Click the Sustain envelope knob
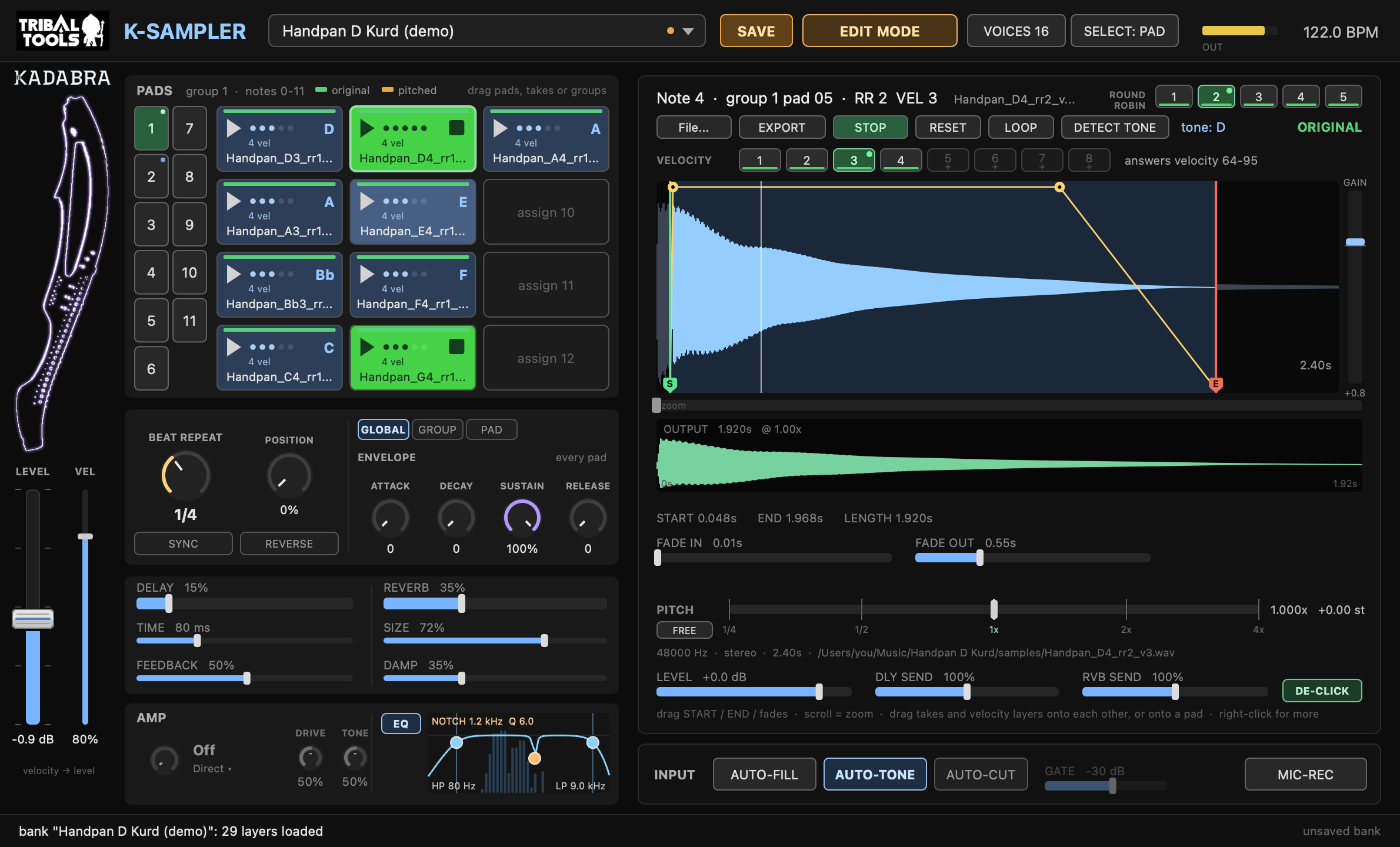The height and width of the screenshot is (847, 1400). coord(522,518)
